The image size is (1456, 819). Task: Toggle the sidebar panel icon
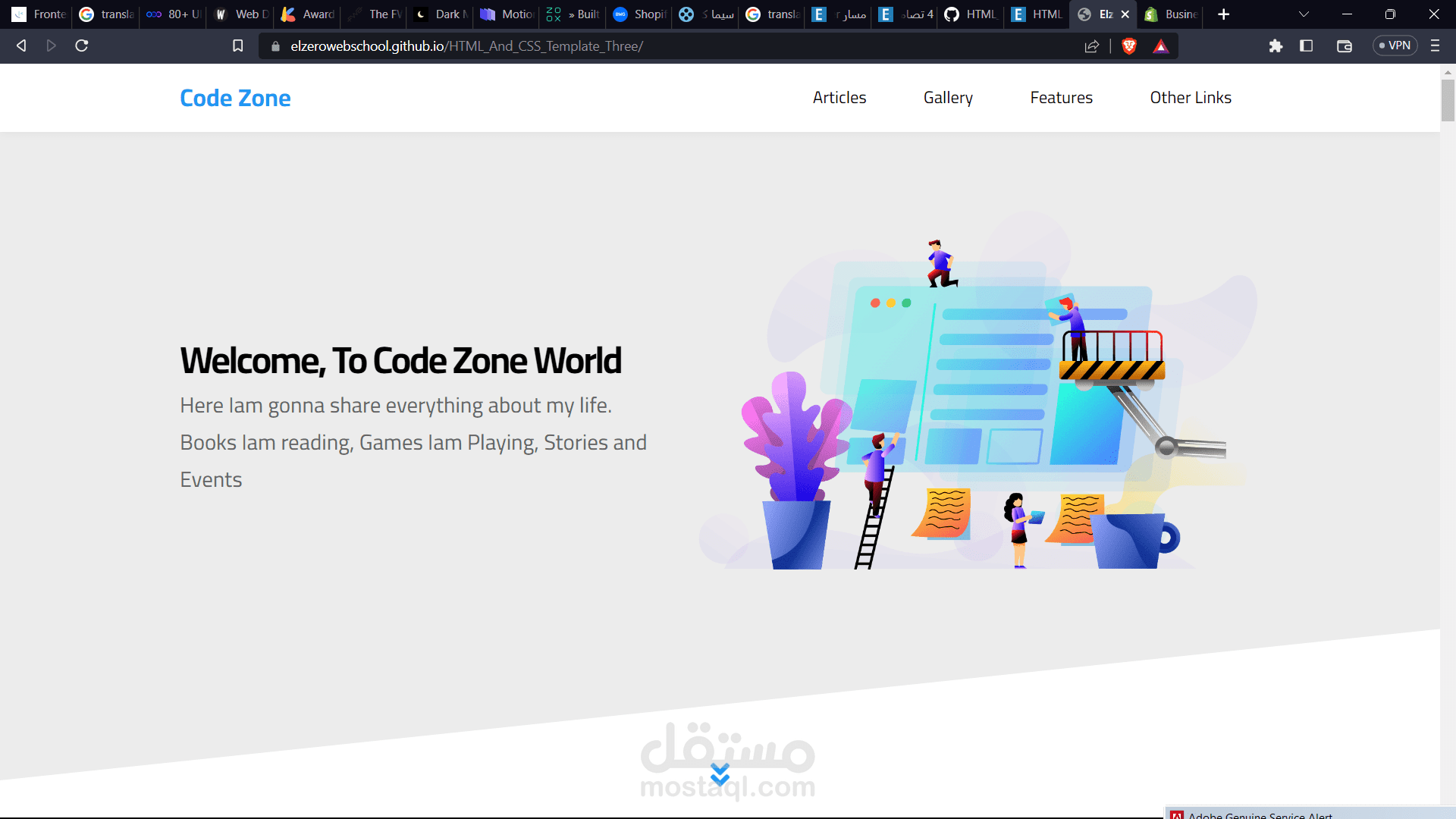click(x=1306, y=45)
